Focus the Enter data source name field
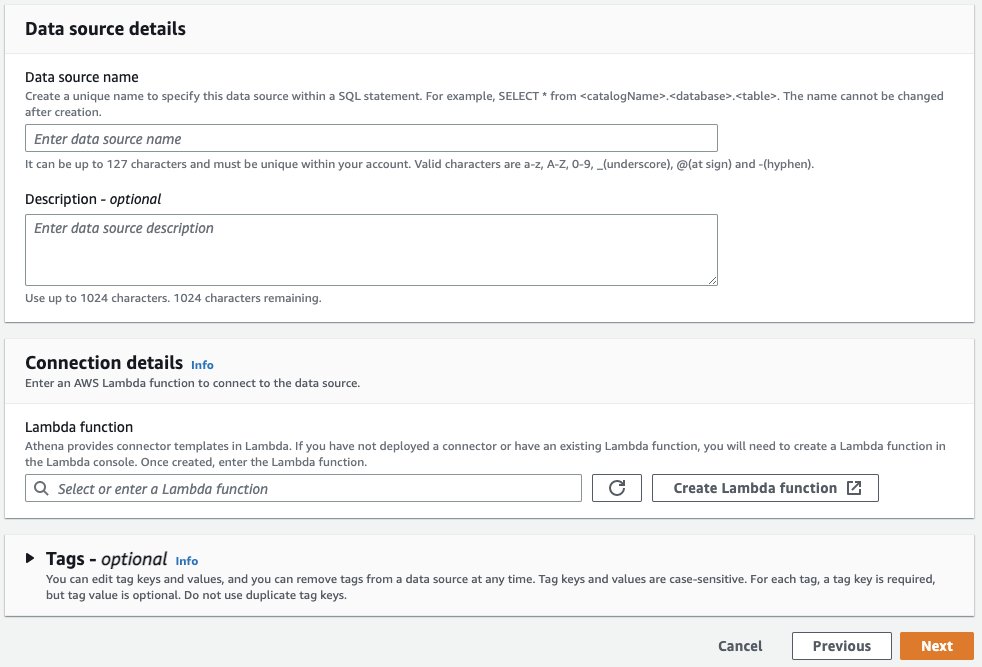 tap(371, 138)
